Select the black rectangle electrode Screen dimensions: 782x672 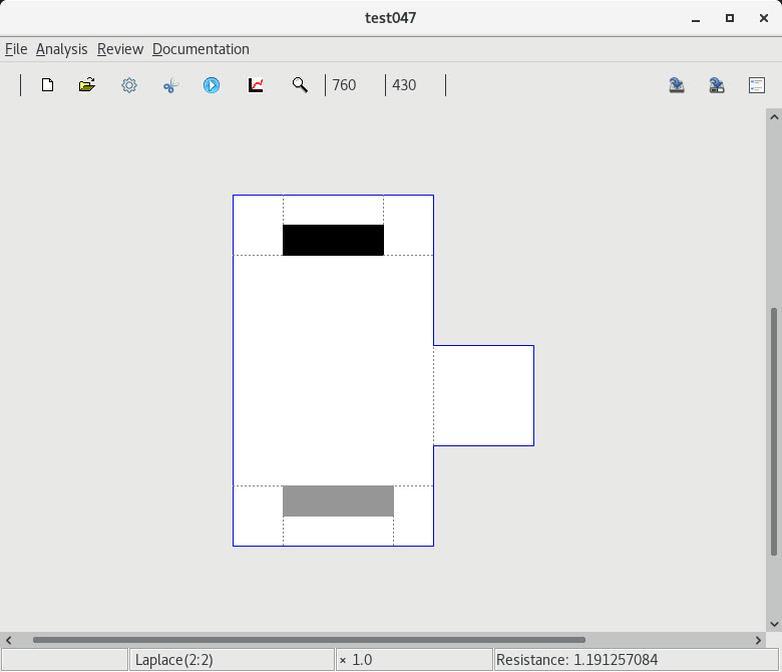[x=333, y=240]
